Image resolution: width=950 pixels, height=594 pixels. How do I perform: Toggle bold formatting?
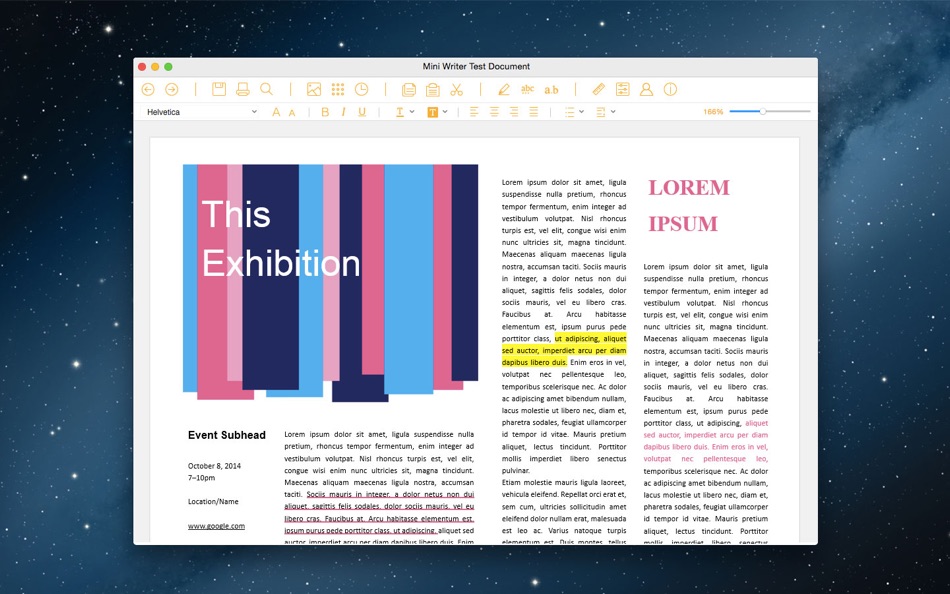324,111
